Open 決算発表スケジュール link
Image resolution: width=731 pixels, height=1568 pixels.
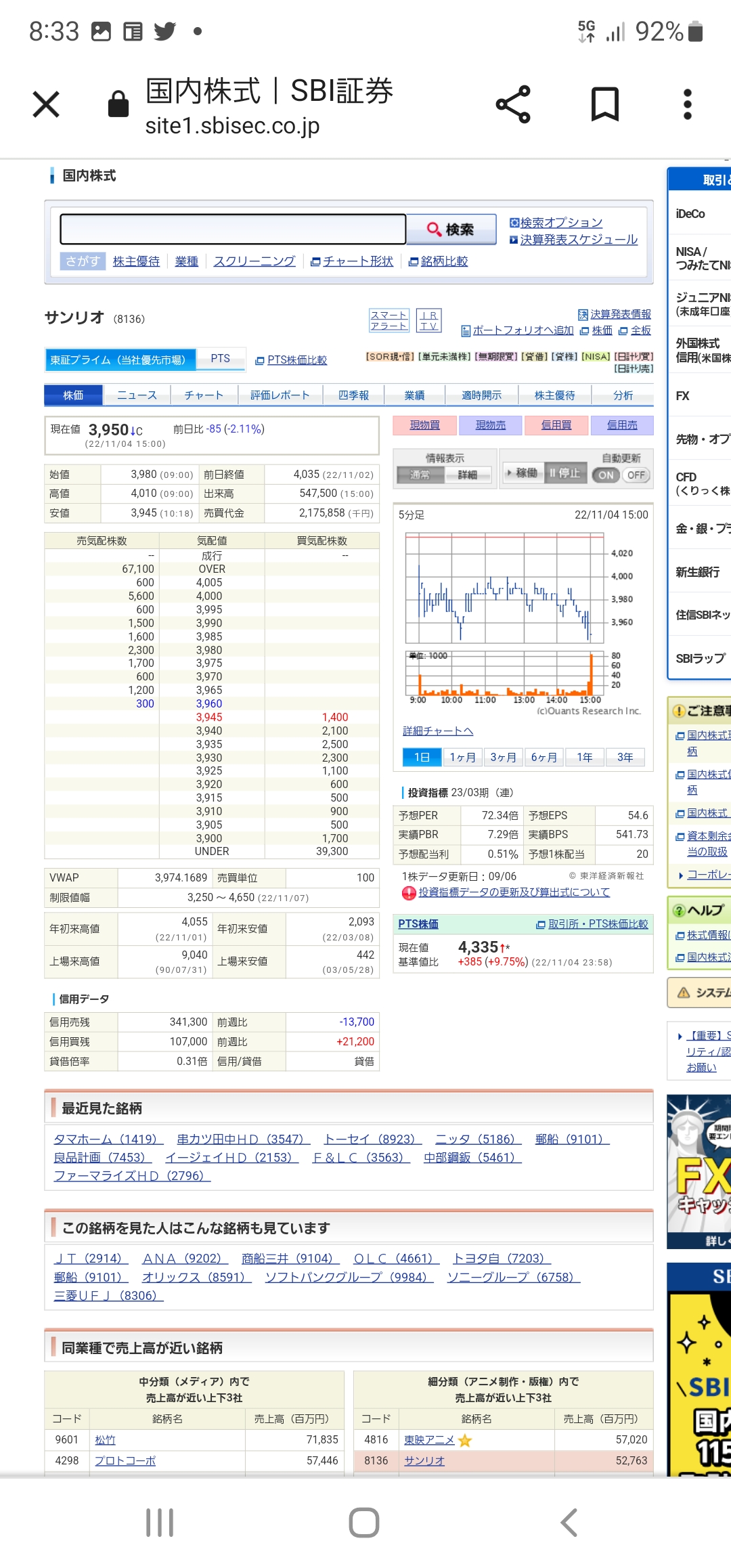579,240
